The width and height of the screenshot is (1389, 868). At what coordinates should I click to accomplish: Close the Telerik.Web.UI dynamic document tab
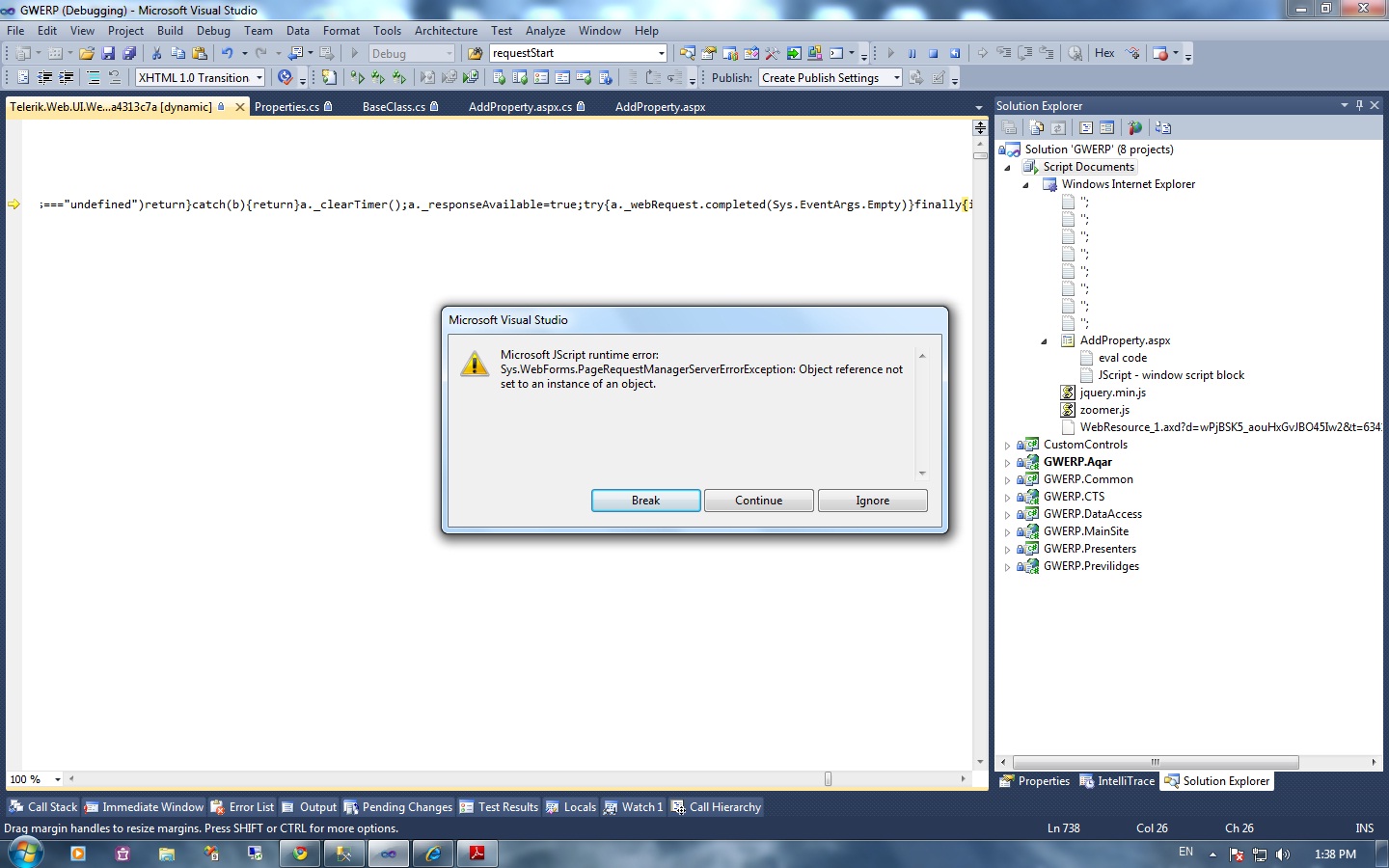[x=240, y=107]
